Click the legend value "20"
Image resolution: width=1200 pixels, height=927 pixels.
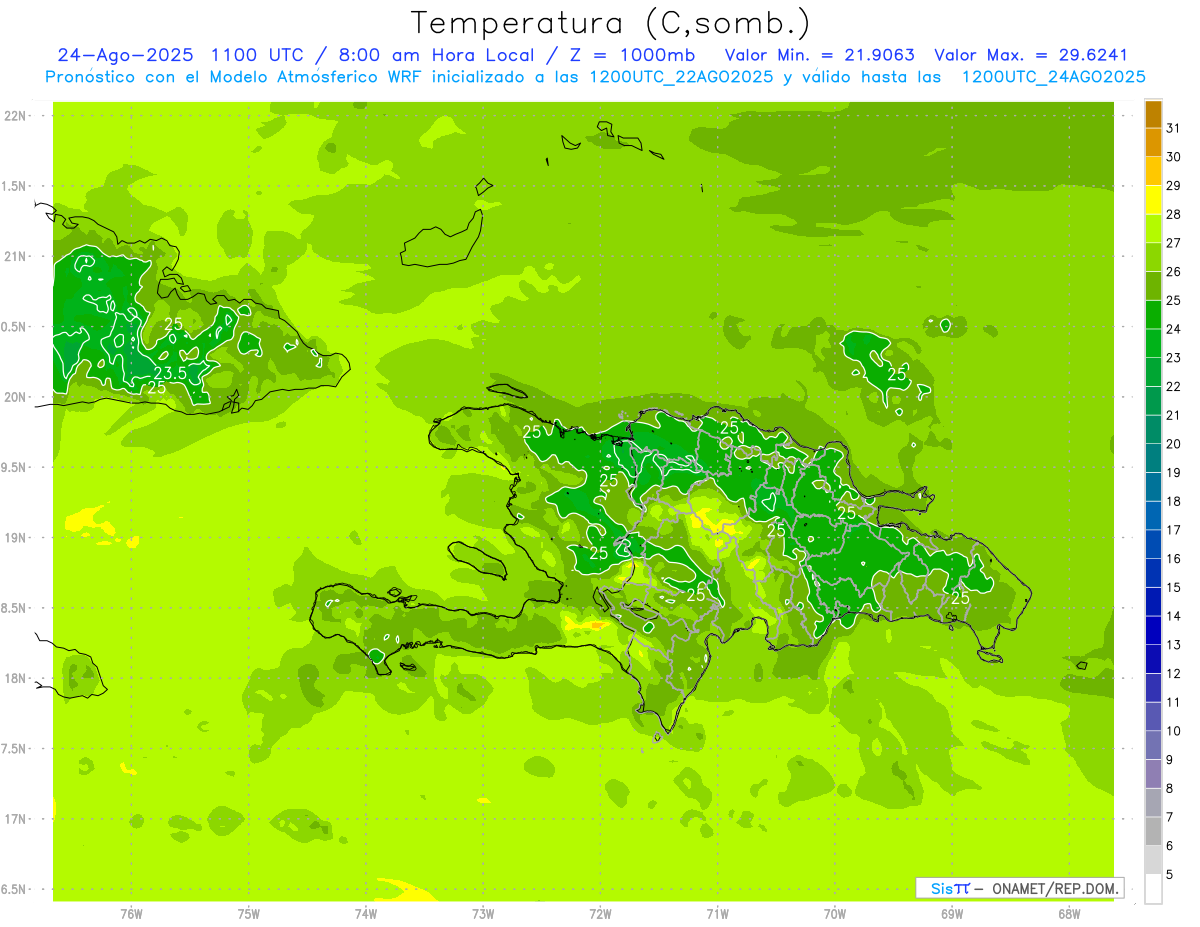[x=1173, y=444]
